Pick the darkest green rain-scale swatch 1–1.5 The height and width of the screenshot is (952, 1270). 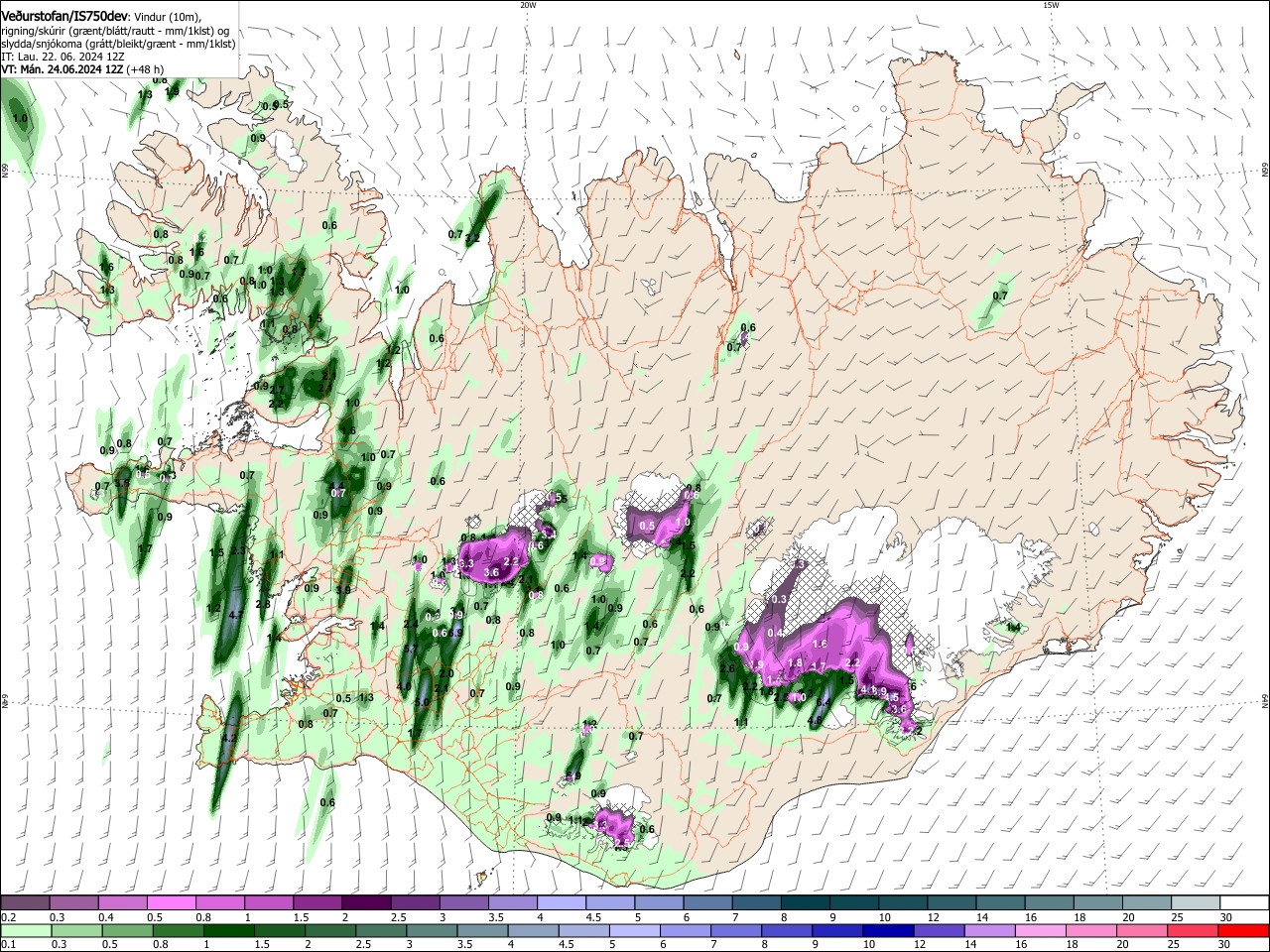click(x=228, y=930)
